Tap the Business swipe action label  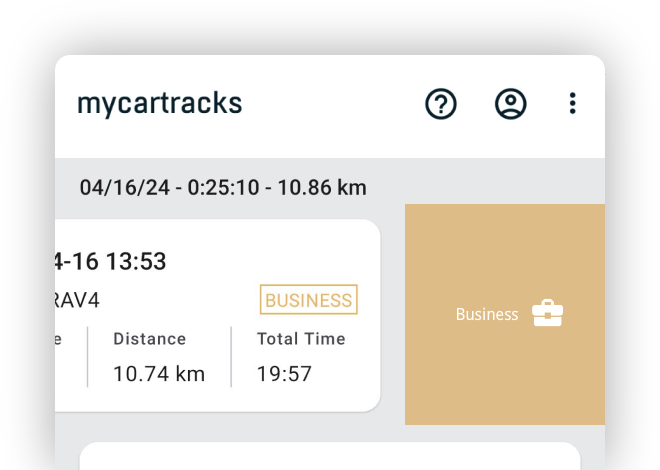pos(487,314)
